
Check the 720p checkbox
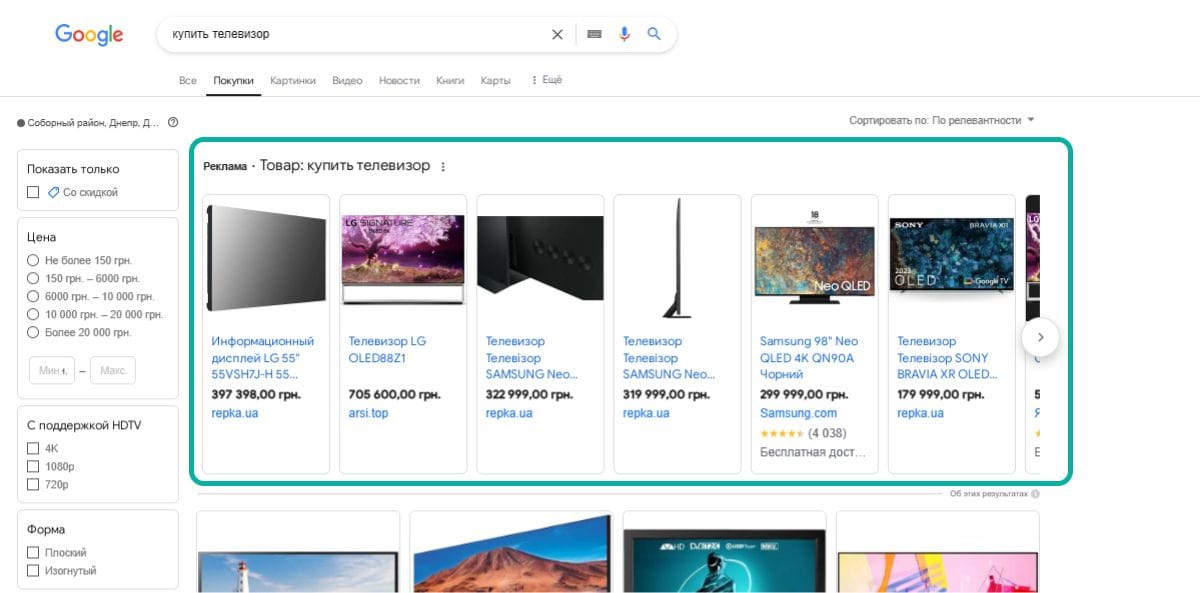coord(33,484)
